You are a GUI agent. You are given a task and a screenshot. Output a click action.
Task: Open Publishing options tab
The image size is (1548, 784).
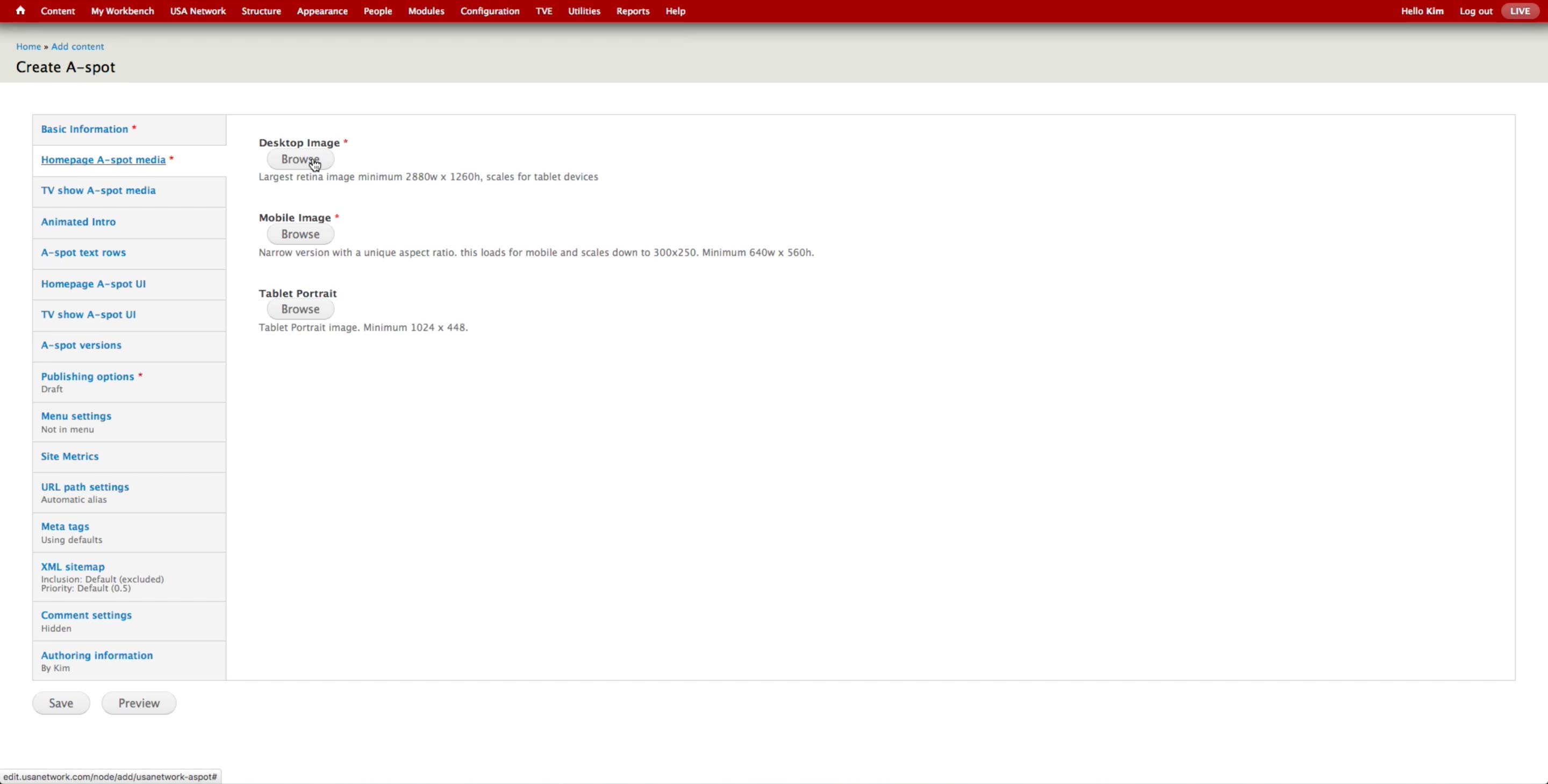pos(87,377)
